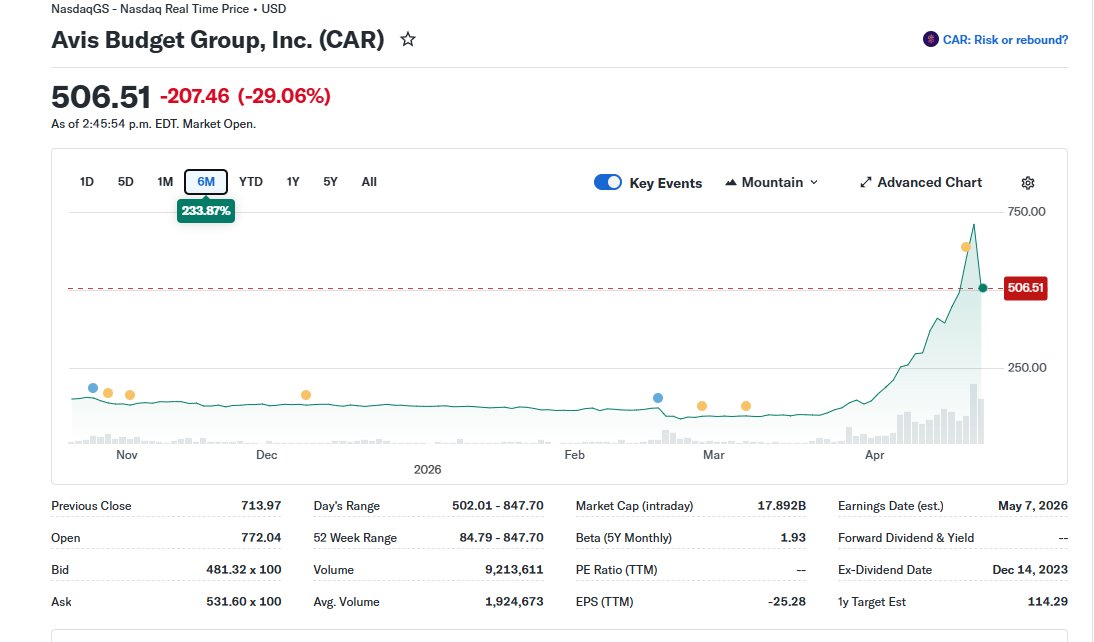Select the 5Y time range
The image size is (1094, 642).
click(x=330, y=182)
